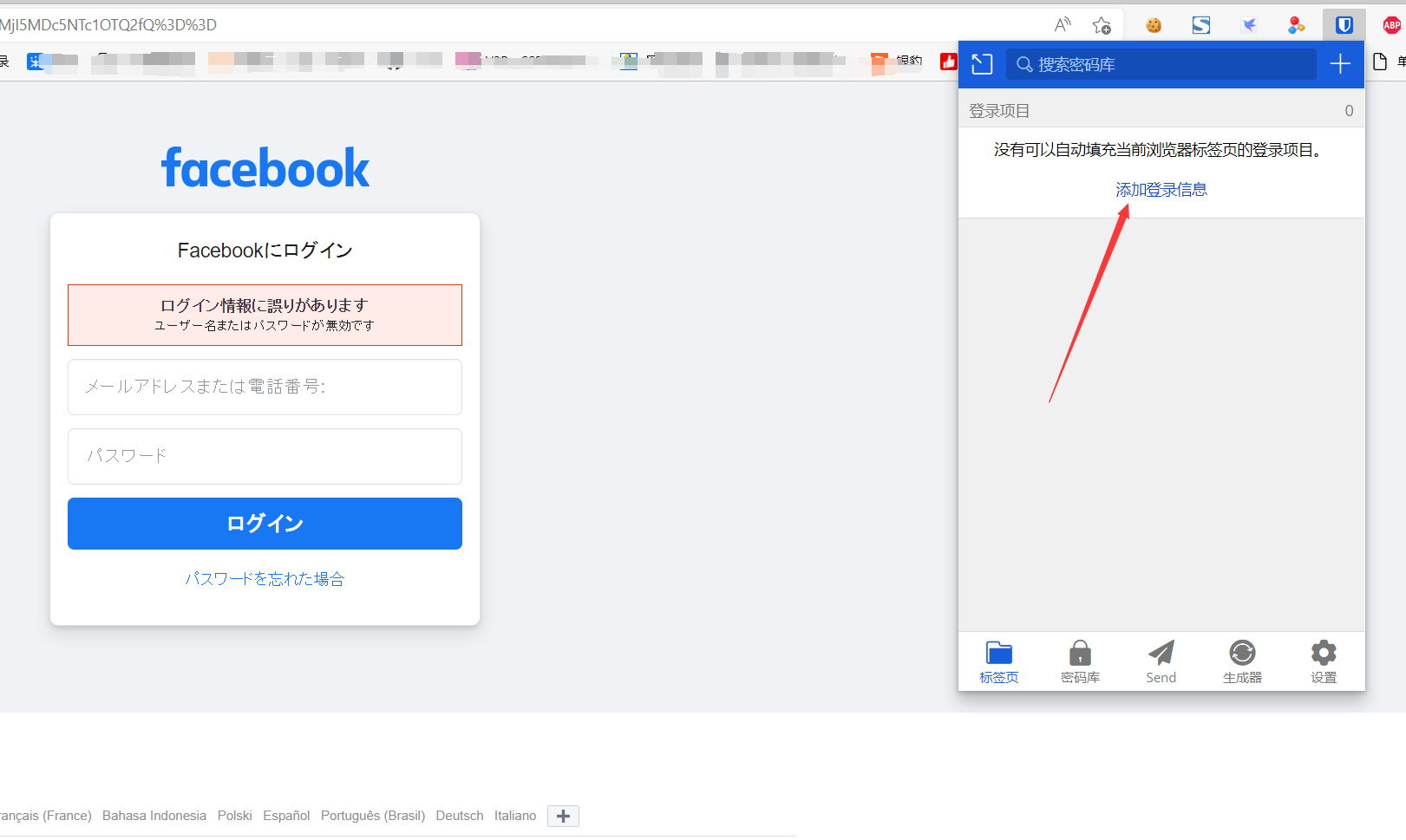Open the colorful dots extension icon

pos(1296,25)
